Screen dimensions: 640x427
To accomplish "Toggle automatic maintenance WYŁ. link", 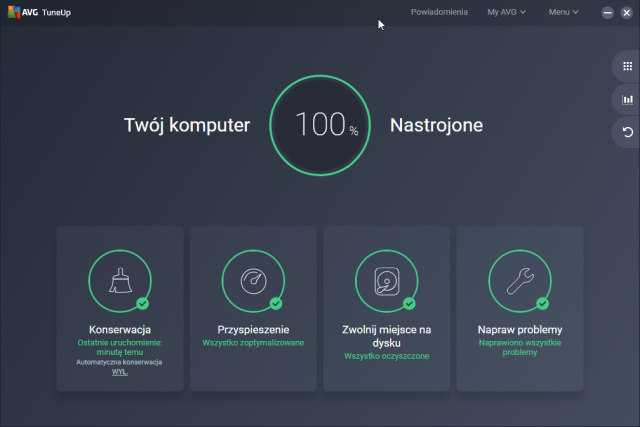I will [120, 372].
